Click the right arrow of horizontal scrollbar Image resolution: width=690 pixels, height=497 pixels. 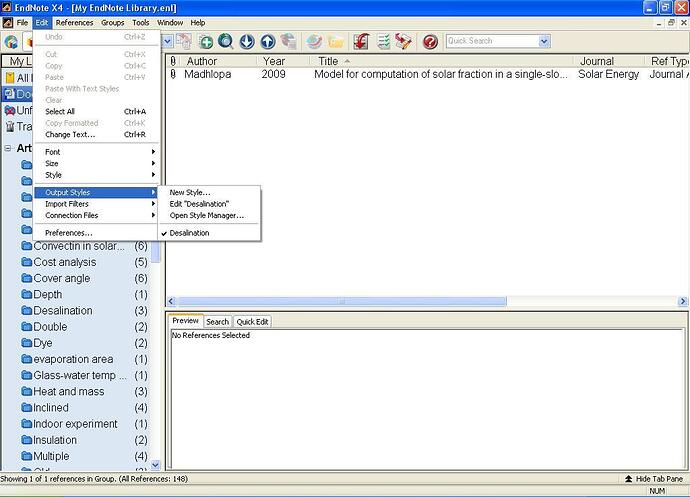(x=683, y=302)
